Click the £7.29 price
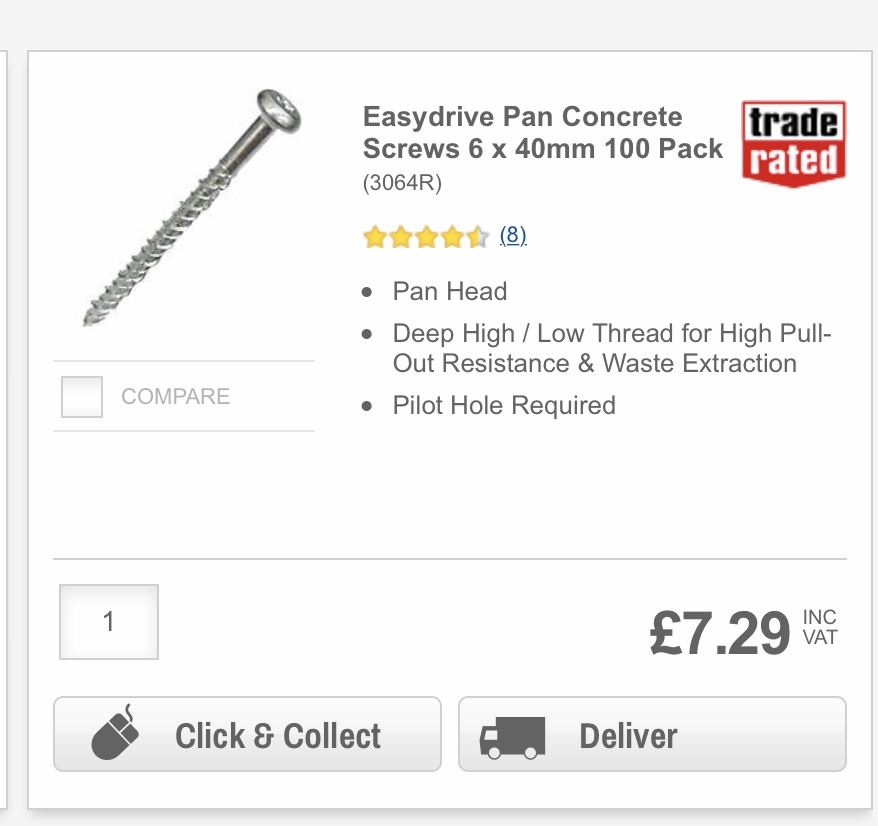This screenshot has width=878, height=826. 720,633
